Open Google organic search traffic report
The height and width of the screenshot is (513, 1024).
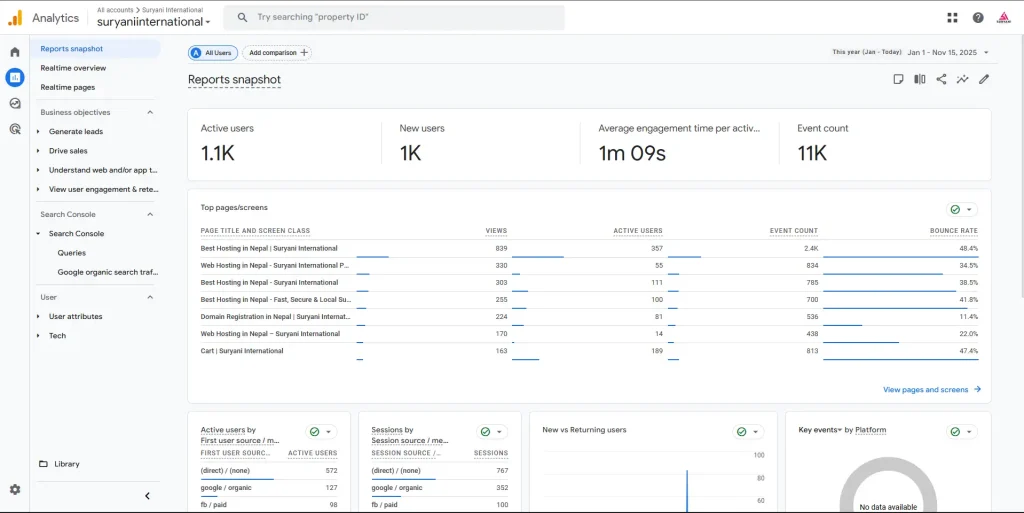108,272
